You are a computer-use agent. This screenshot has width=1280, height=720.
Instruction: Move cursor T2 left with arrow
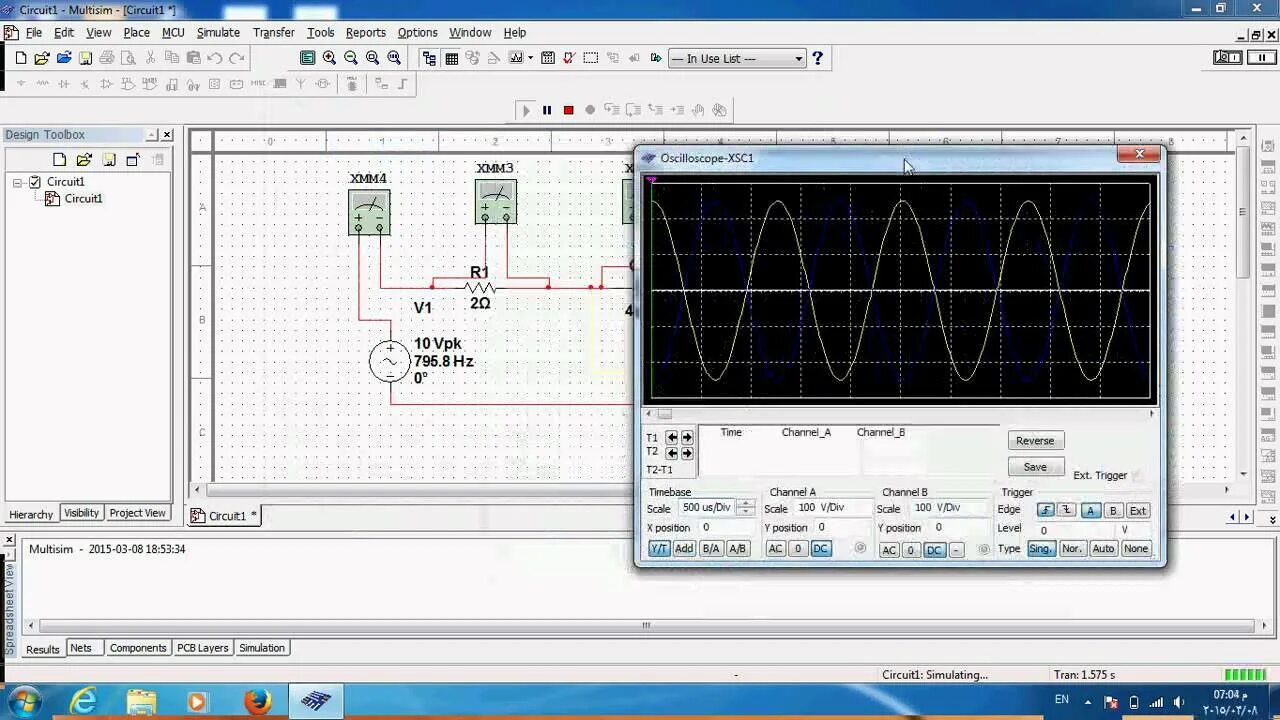tap(672, 453)
